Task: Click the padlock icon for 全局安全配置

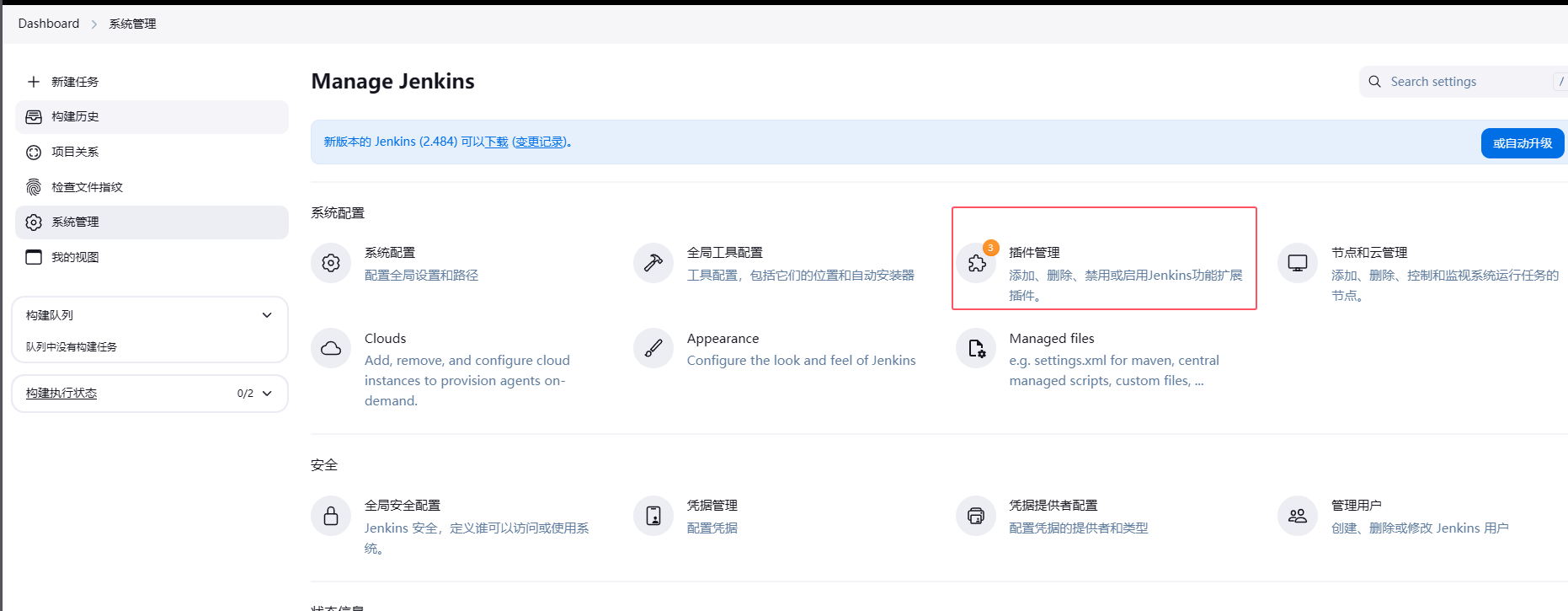Action: pyautogui.click(x=331, y=516)
